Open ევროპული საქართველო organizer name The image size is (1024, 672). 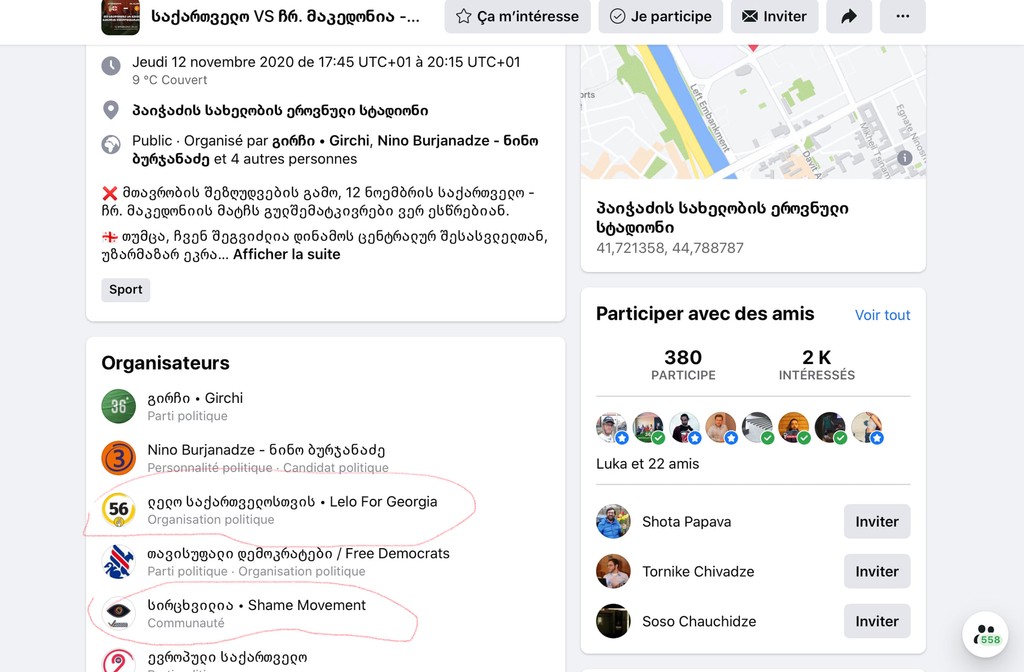pos(227,657)
